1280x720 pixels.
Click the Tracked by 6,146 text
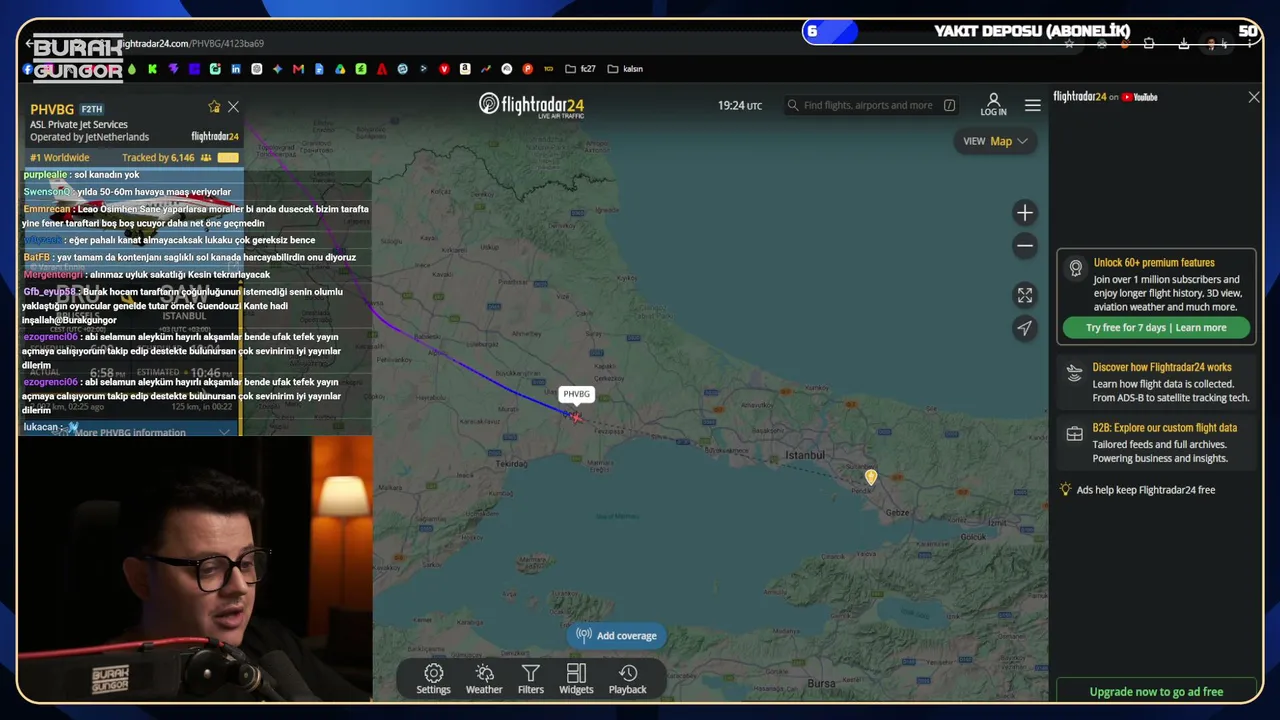coord(158,158)
